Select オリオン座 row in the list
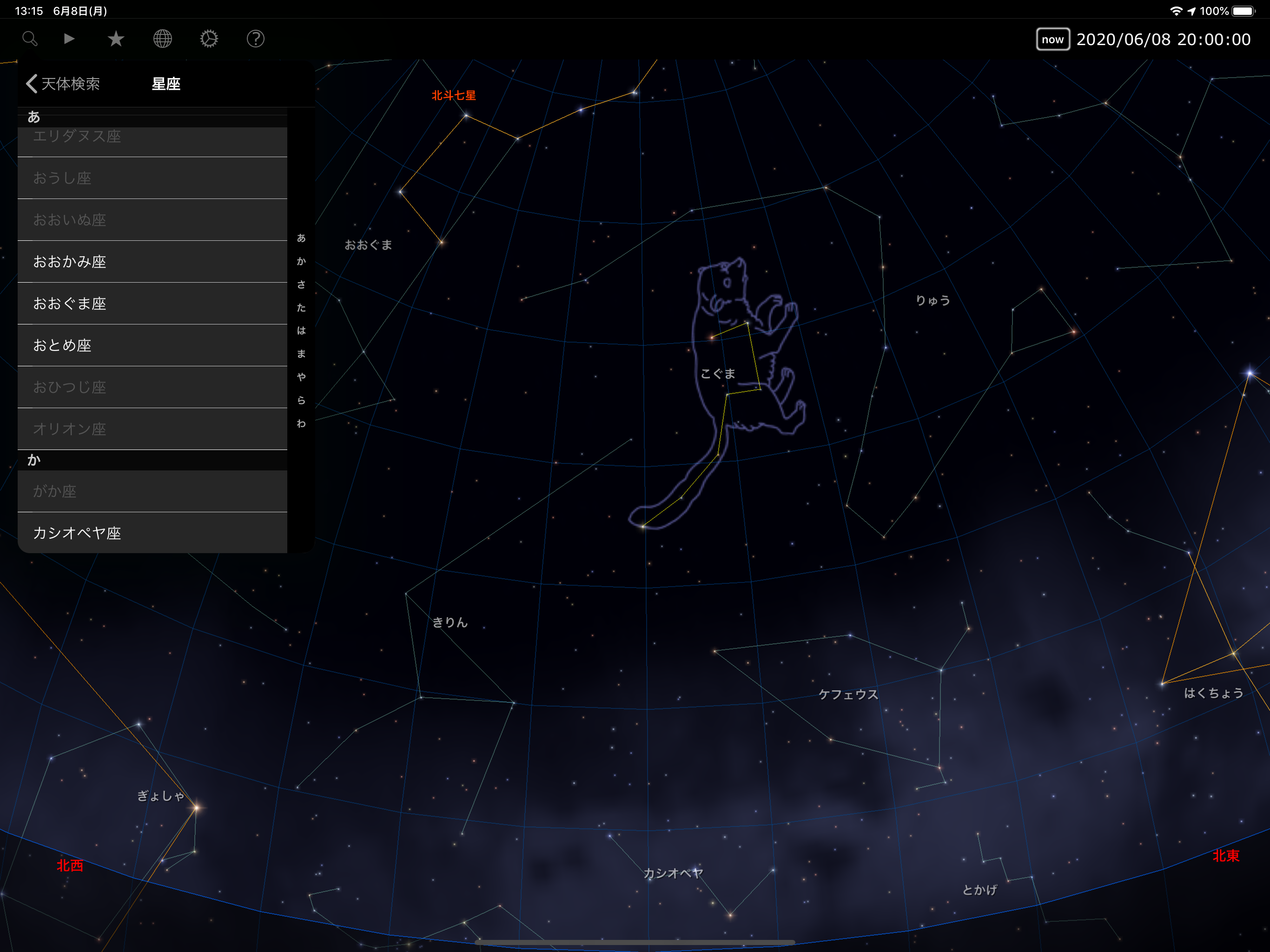Screen dimensions: 1270x952 click(x=152, y=430)
